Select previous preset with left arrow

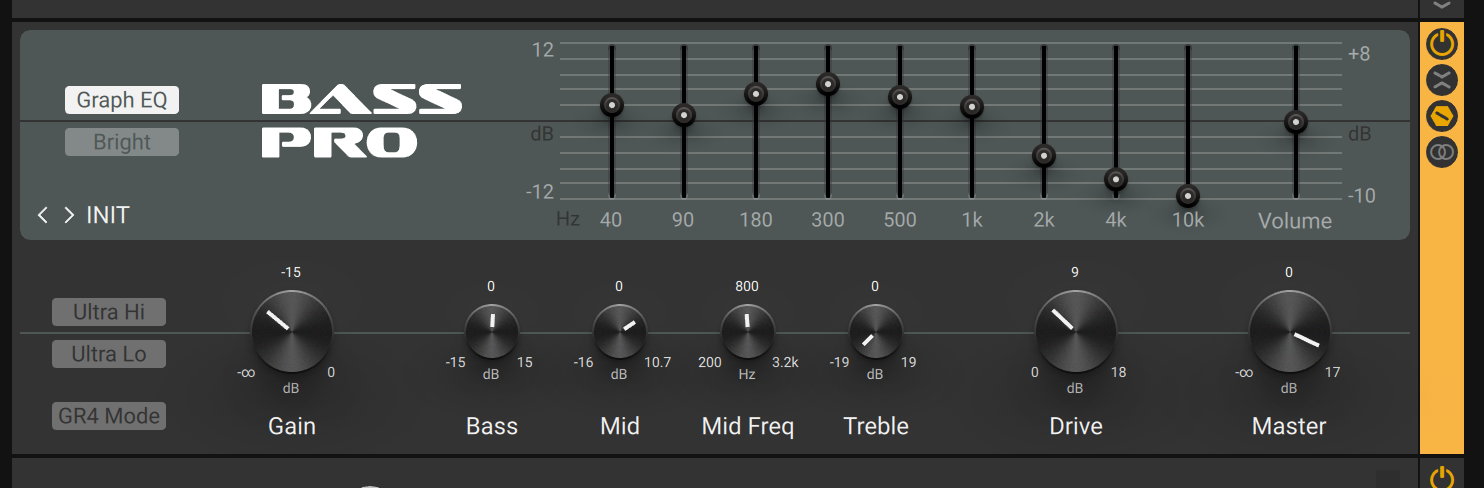(x=43, y=215)
